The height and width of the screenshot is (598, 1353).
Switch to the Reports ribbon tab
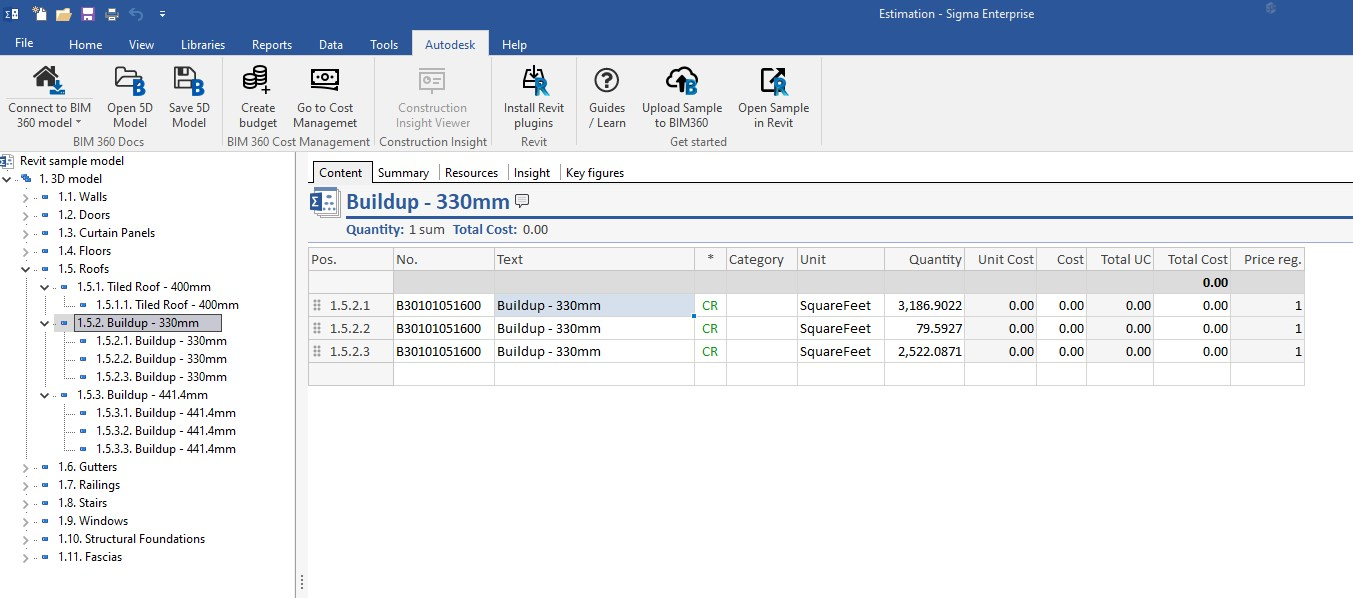(272, 45)
